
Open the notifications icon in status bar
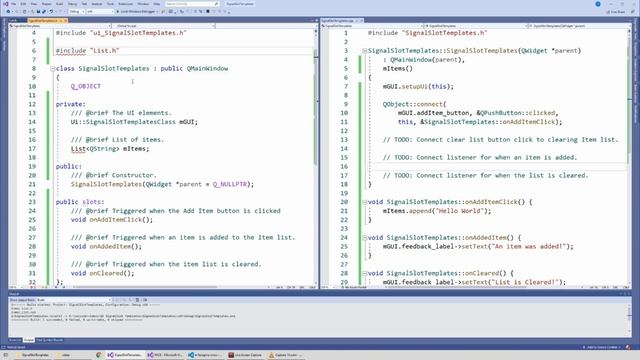coord(628,347)
